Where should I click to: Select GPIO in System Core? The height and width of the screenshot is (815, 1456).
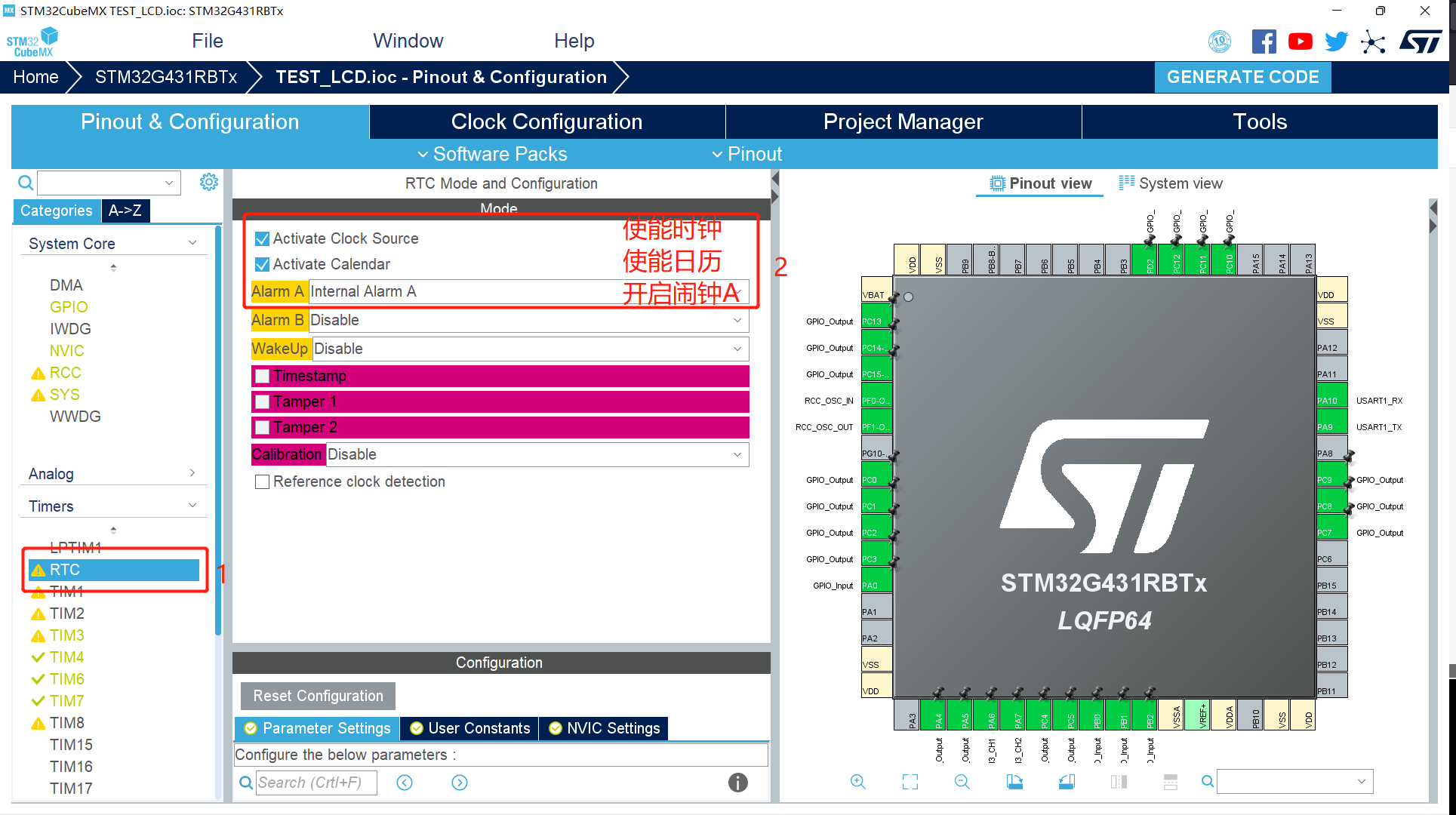tap(69, 307)
